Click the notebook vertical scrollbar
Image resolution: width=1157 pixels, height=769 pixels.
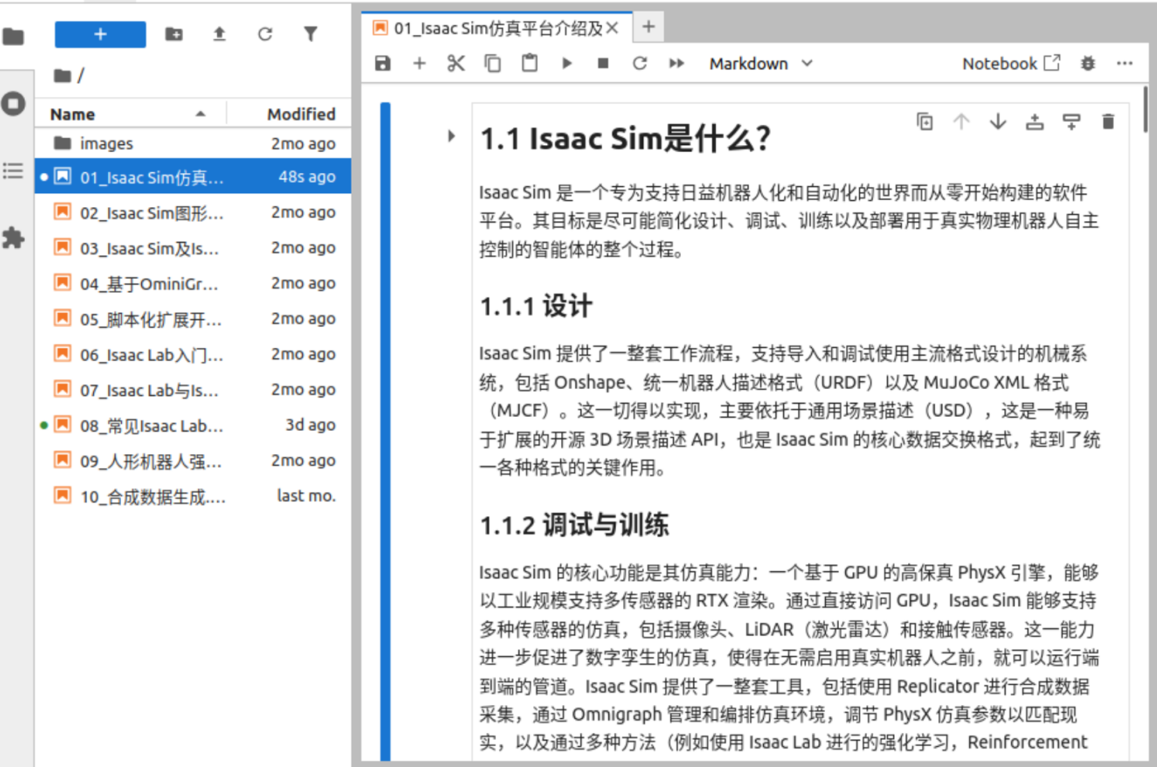(x=1144, y=111)
